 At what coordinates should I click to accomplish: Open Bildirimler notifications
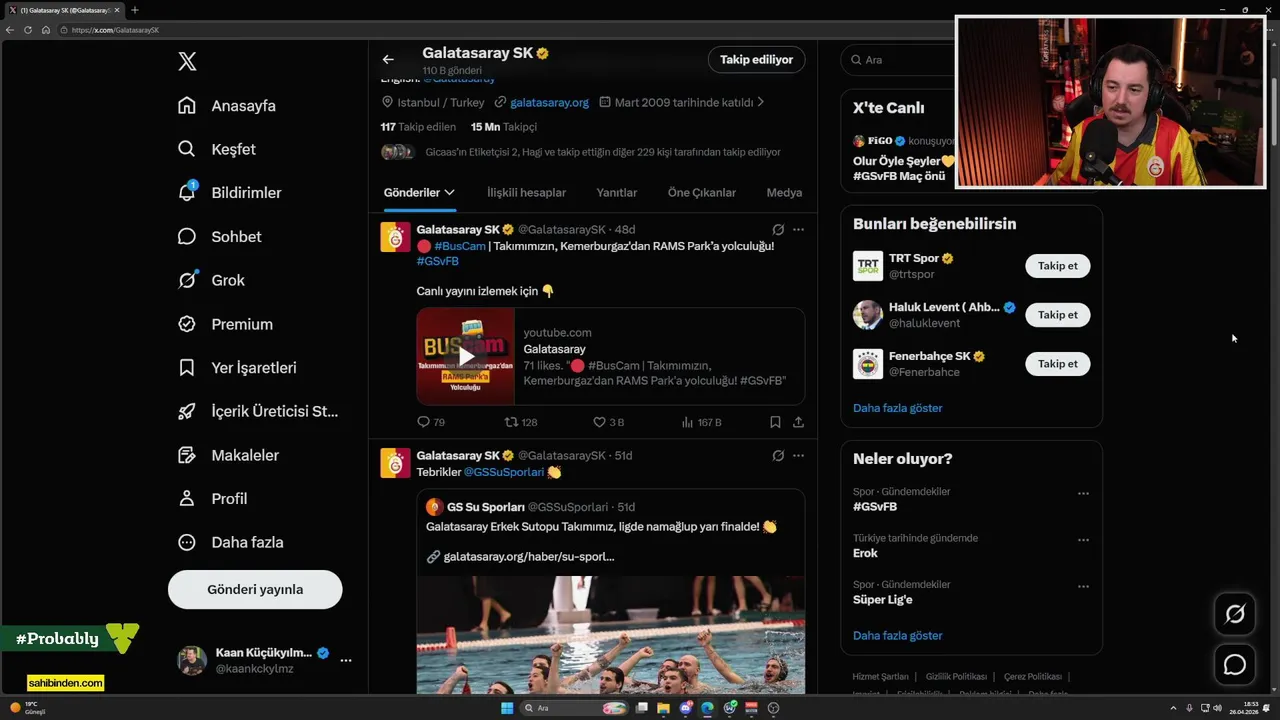tap(229, 193)
